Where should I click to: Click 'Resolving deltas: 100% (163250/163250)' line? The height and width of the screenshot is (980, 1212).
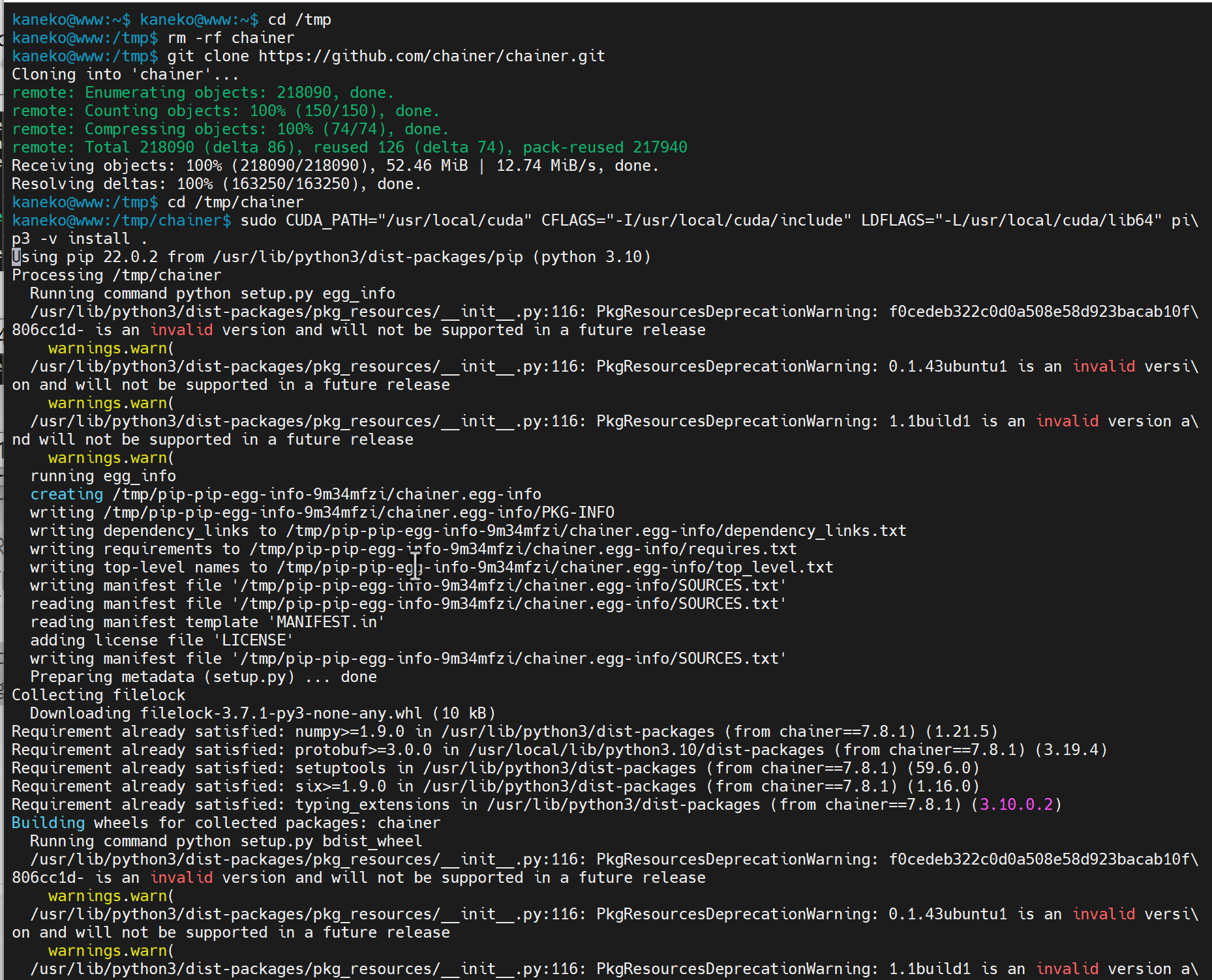(x=217, y=184)
